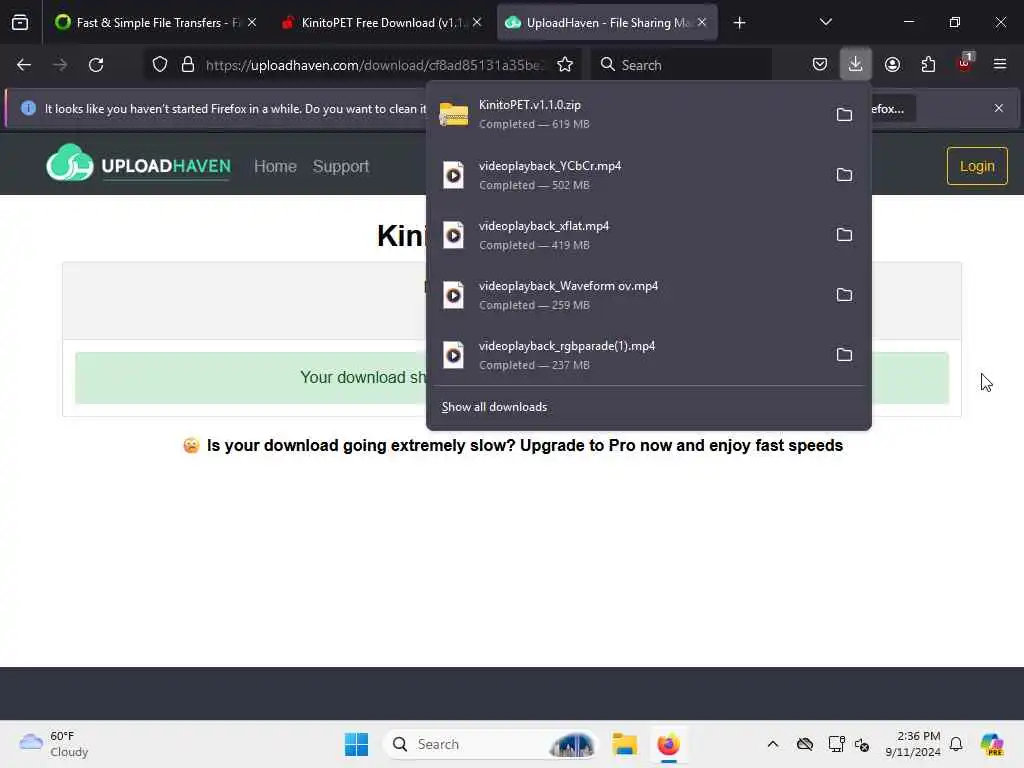The height and width of the screenshot is (768, 1024).
Task: Open the clock showing 2:36 PM
Action: (912, 744)
